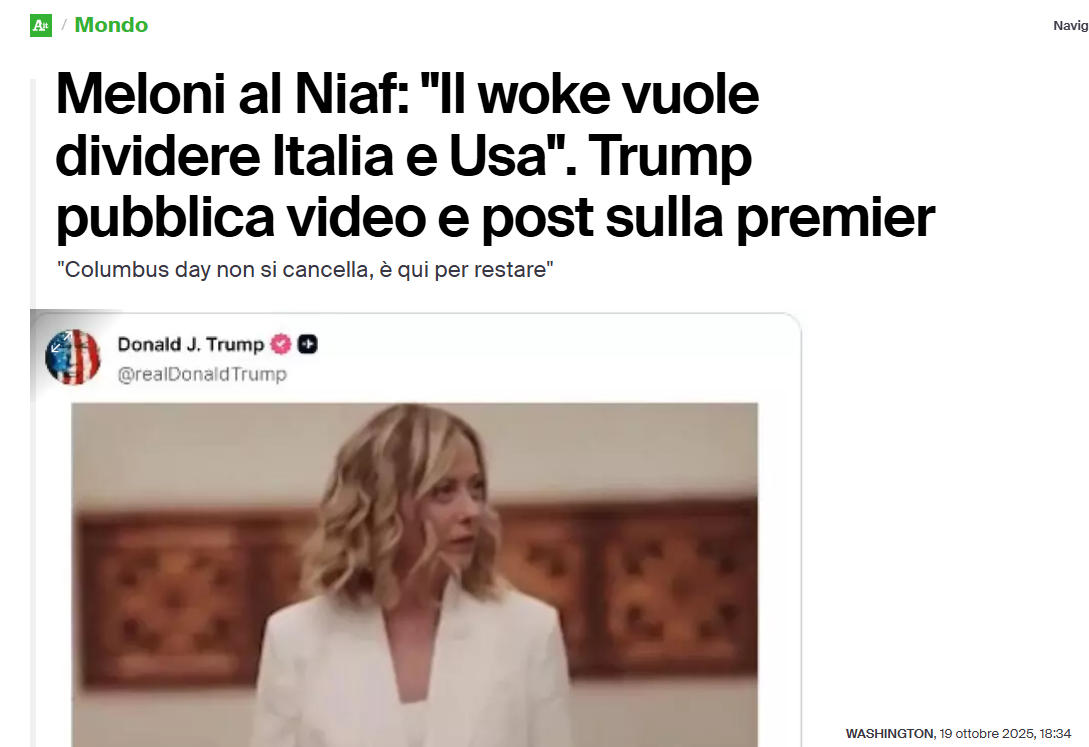This screenshot has height=747, width=1089.
Task: Open the green site logo home icon
Action: click(41, 26)
